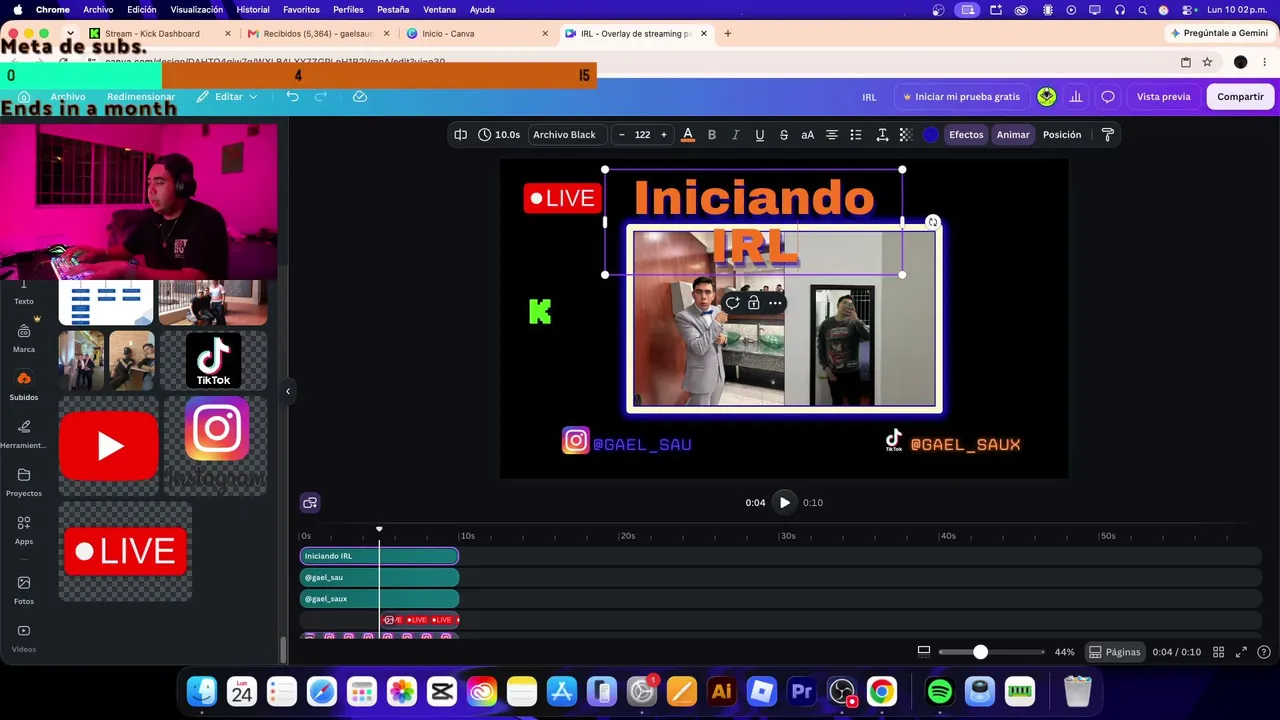Toggle uppercase text formatting
This screenshot has width=1280, height=720.
click(808, 135)
